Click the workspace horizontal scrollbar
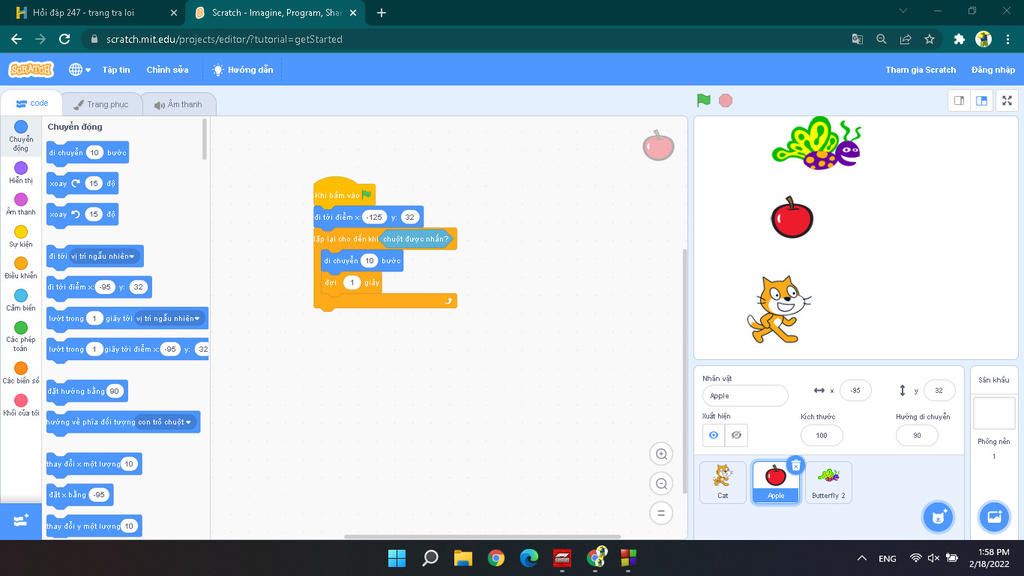 pyautogui.click(x=482, y=537)
